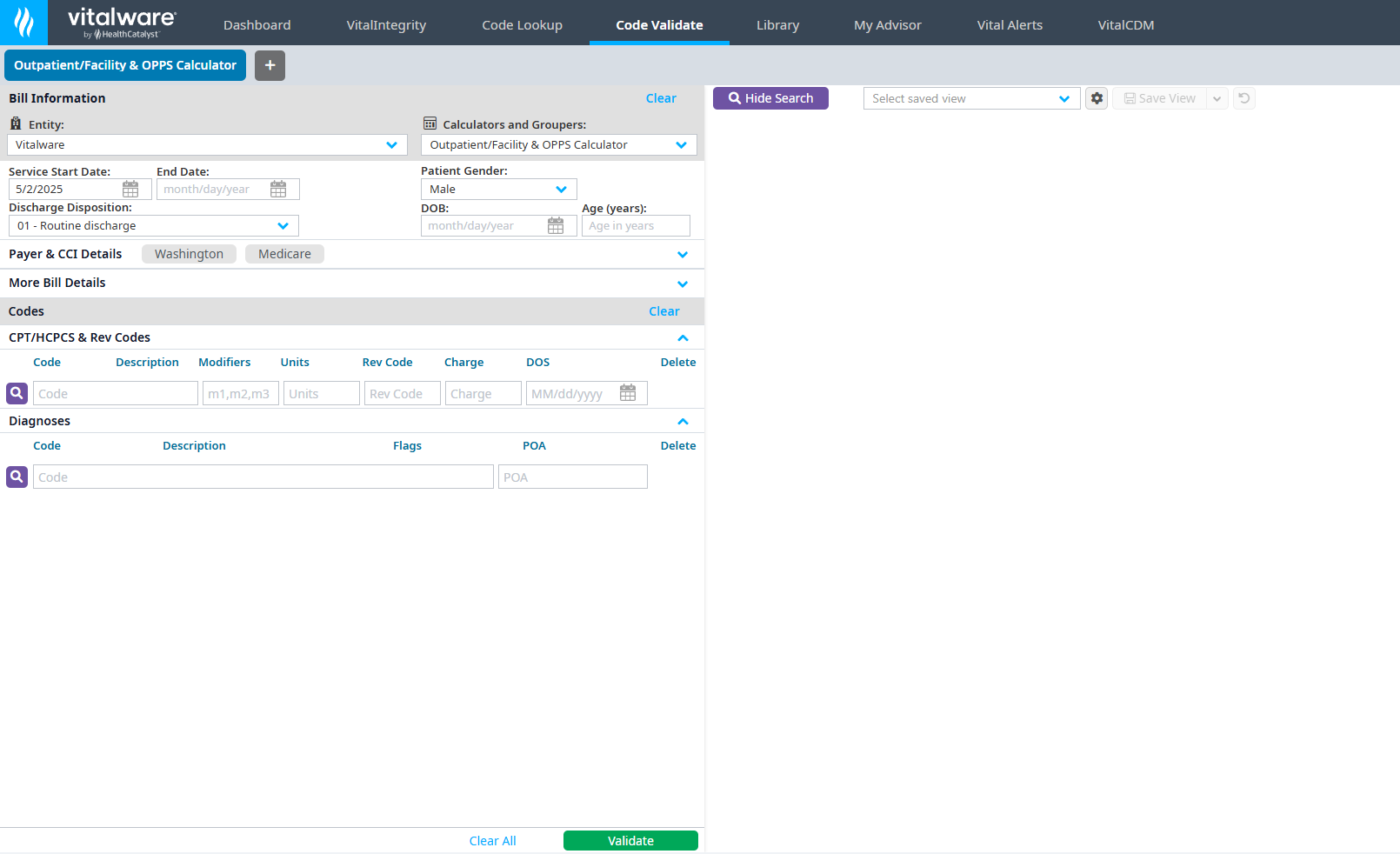
Task: Add a new calculator tab with plus icon
Action: pyautogui.click(x=270, y=65)
